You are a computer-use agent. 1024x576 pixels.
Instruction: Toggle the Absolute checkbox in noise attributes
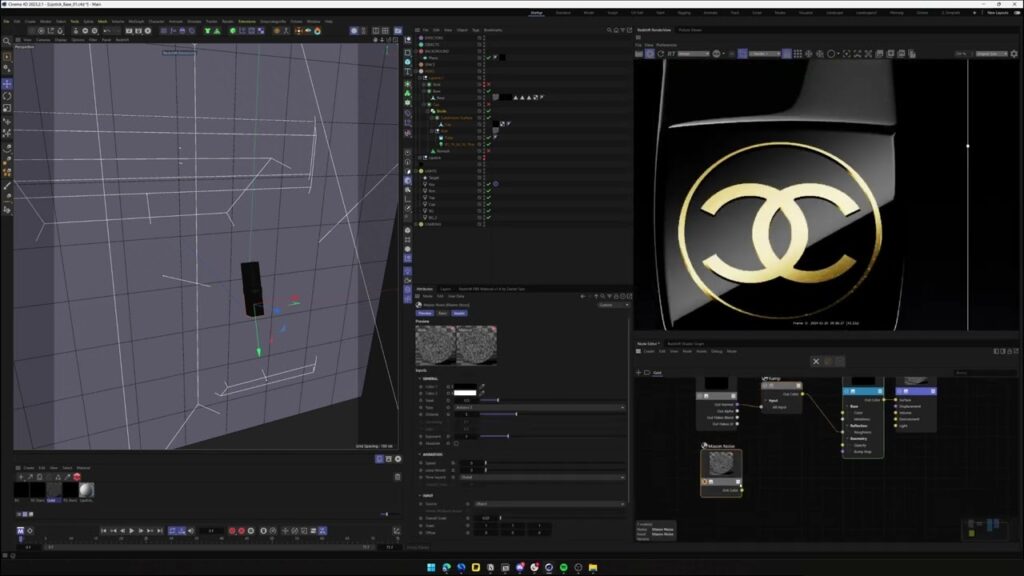(456, 443)
